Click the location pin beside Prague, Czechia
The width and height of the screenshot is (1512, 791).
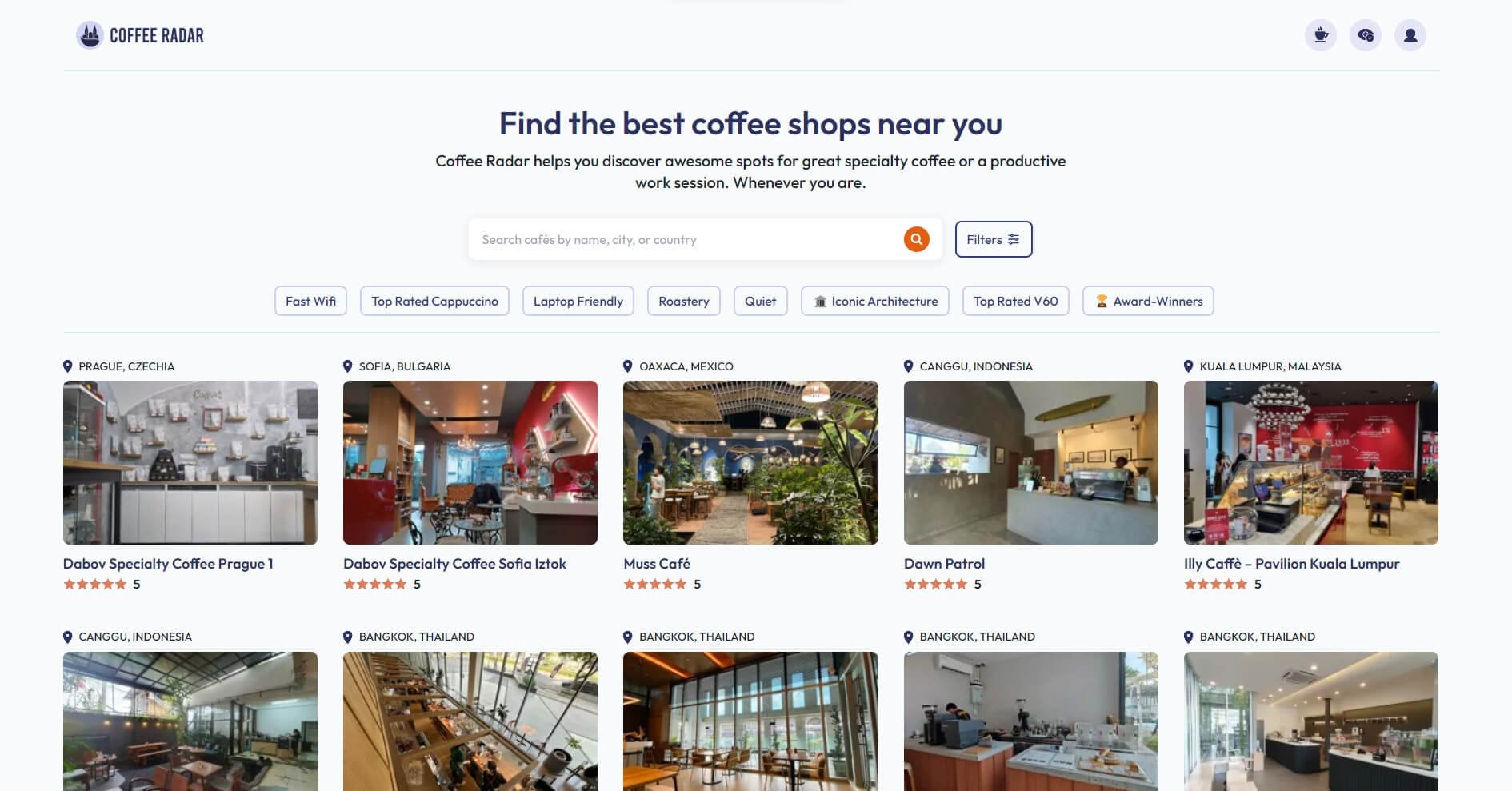point(68,366)
